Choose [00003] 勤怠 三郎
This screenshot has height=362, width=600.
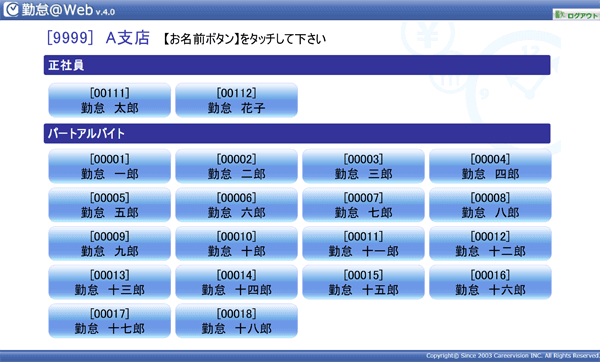(x=364, y=166)
